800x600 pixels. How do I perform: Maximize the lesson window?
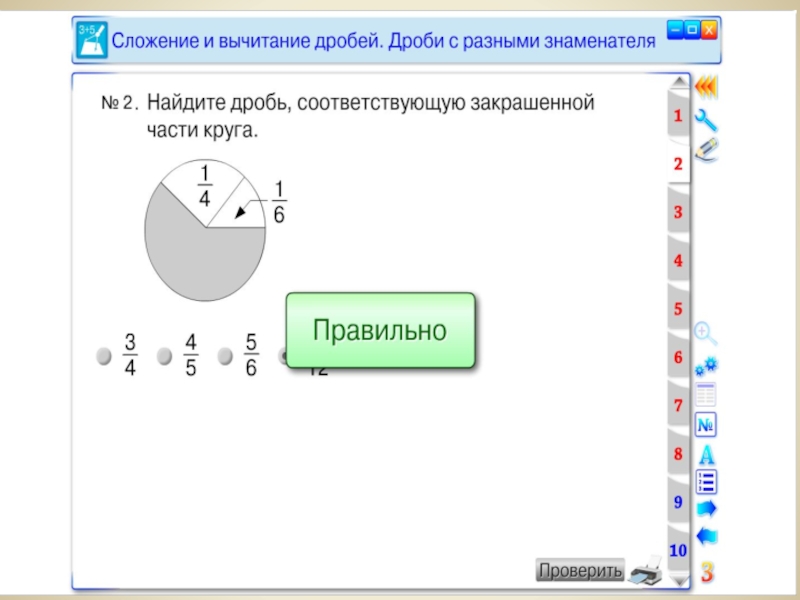coord(692,30)
